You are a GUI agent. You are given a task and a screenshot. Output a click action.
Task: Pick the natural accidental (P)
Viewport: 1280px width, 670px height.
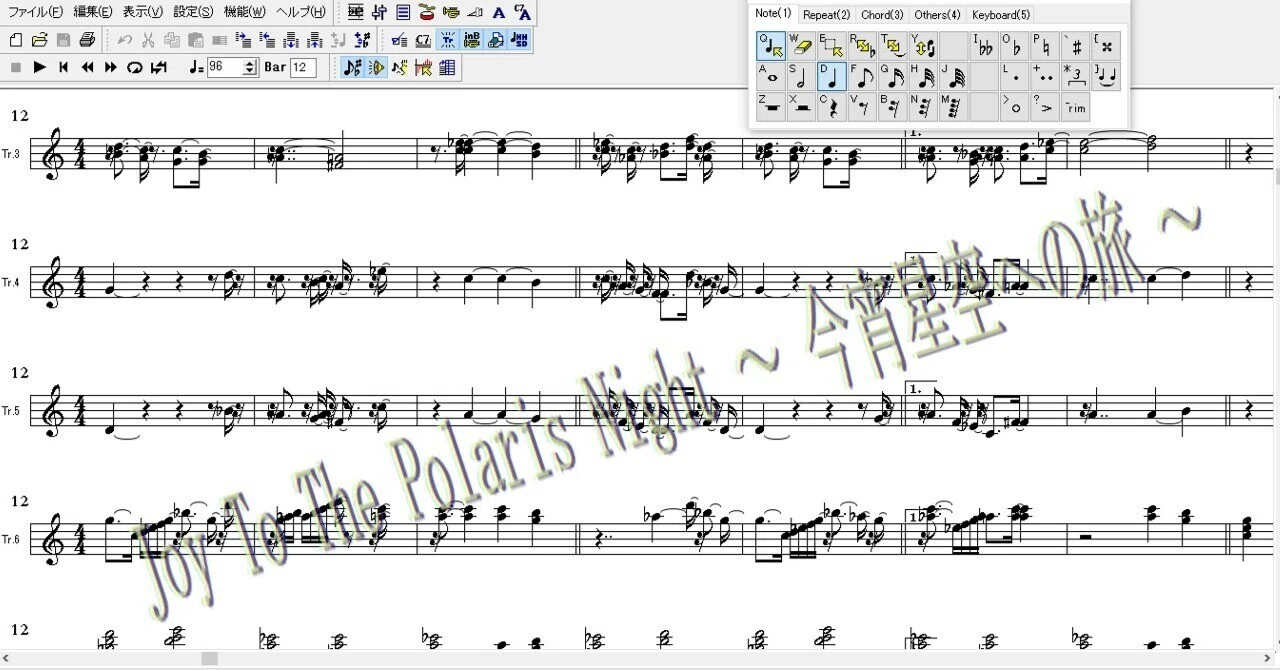pos(1045,46)
